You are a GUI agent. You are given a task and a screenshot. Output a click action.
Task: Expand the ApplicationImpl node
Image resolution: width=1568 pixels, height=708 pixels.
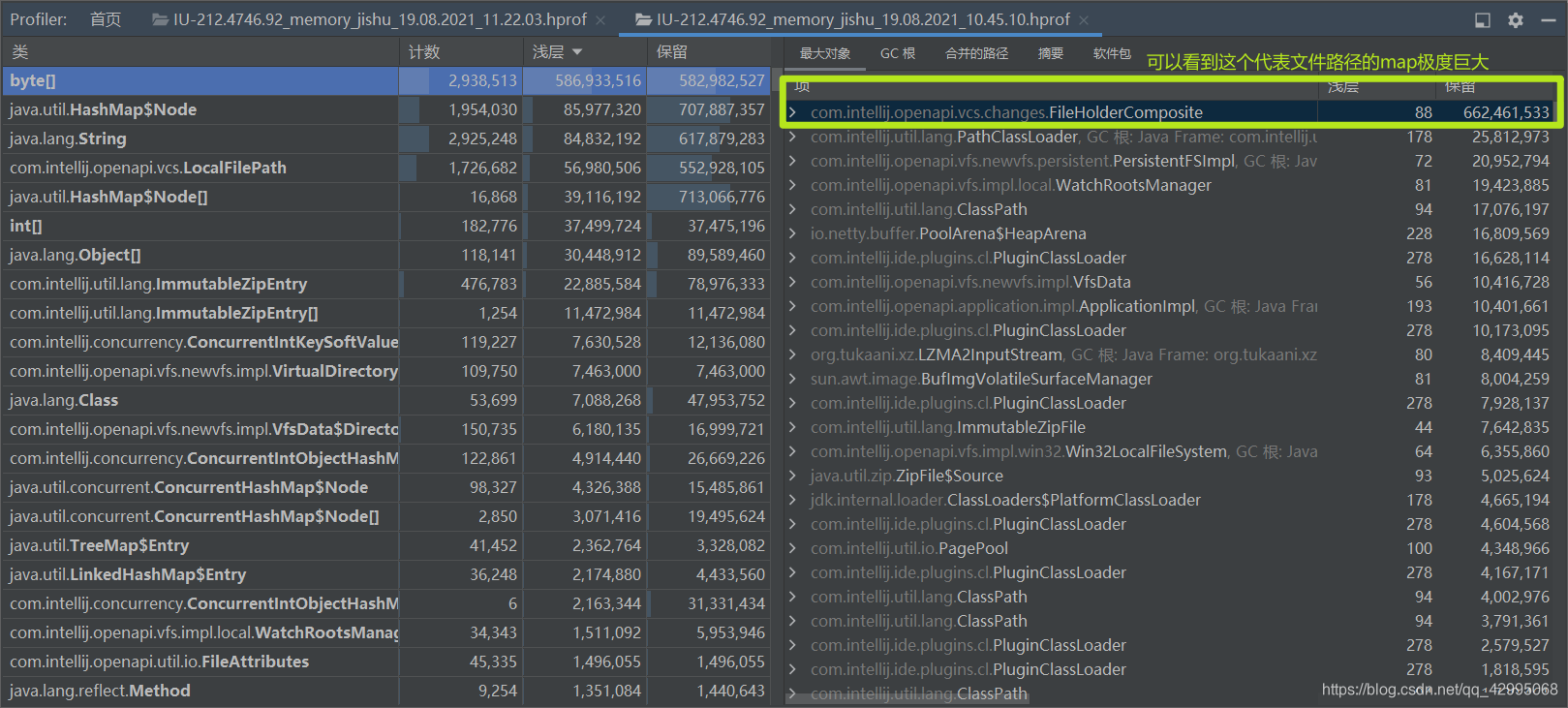(792, 306)
